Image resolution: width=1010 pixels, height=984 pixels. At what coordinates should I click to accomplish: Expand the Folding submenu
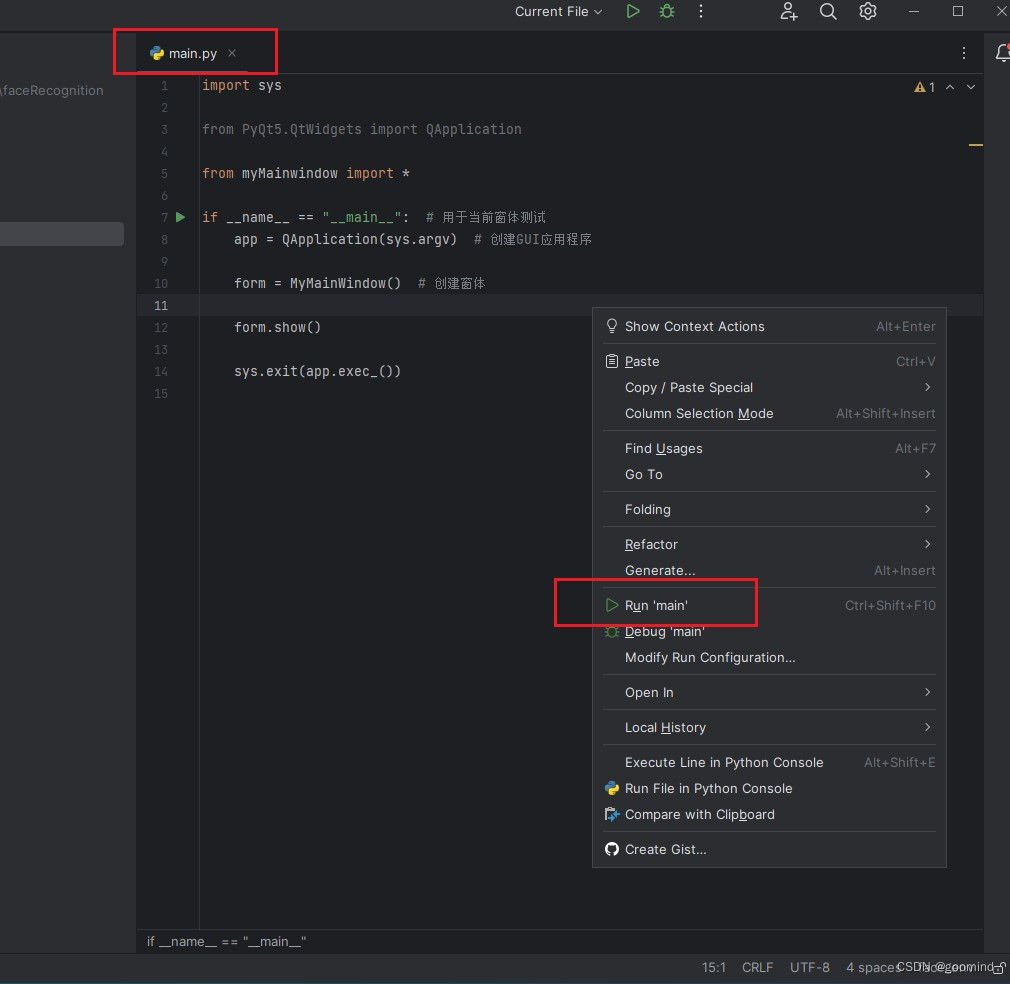point(769,509)
